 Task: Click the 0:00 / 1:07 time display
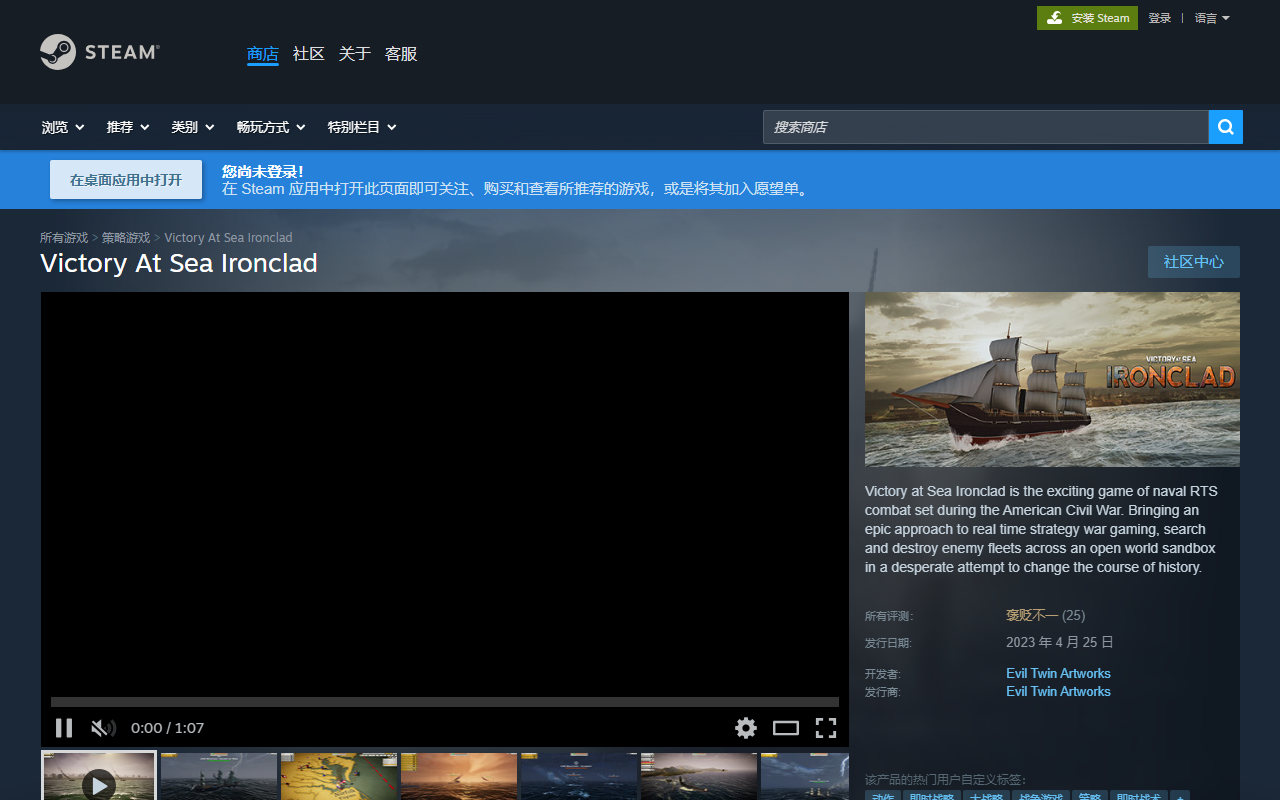167,728
